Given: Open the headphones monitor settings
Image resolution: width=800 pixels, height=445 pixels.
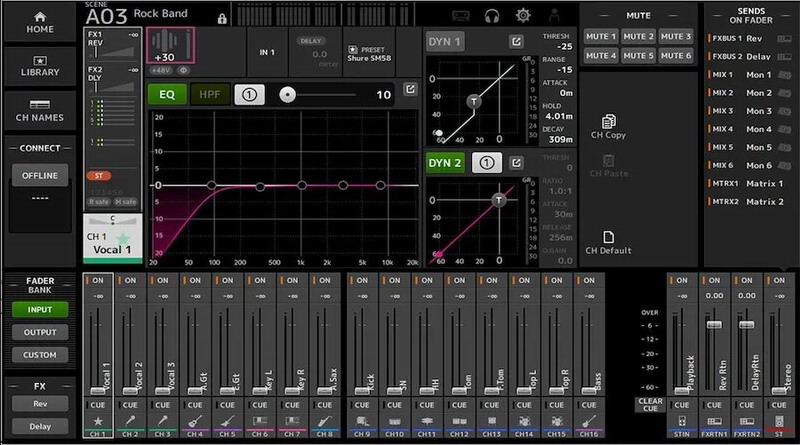Looking at the screenshot, I should pos(492,16).
